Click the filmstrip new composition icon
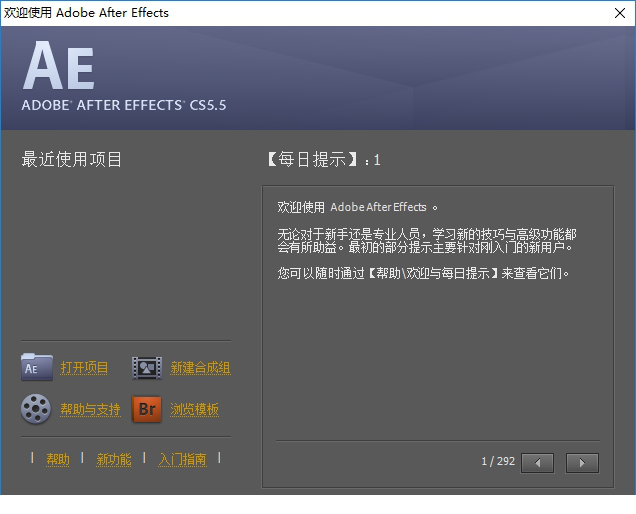The width and height of the screenshot is (636, 514). click(147, 368)
